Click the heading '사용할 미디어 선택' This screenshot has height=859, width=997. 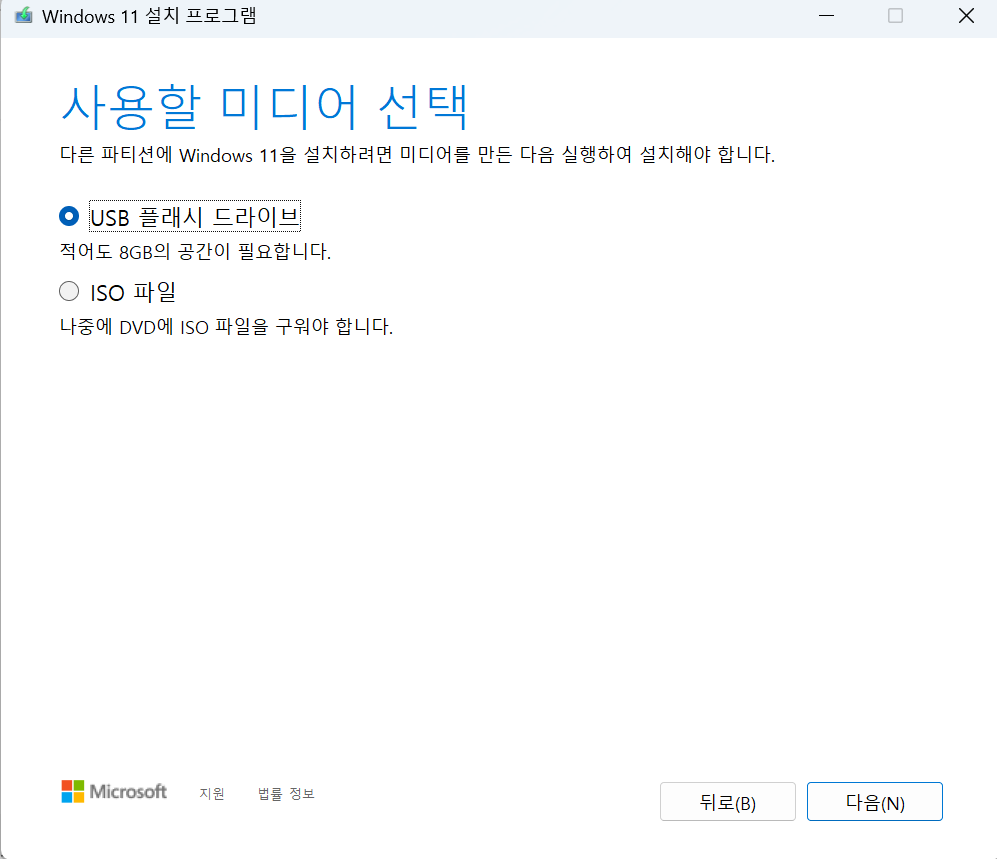pos(265,107)
